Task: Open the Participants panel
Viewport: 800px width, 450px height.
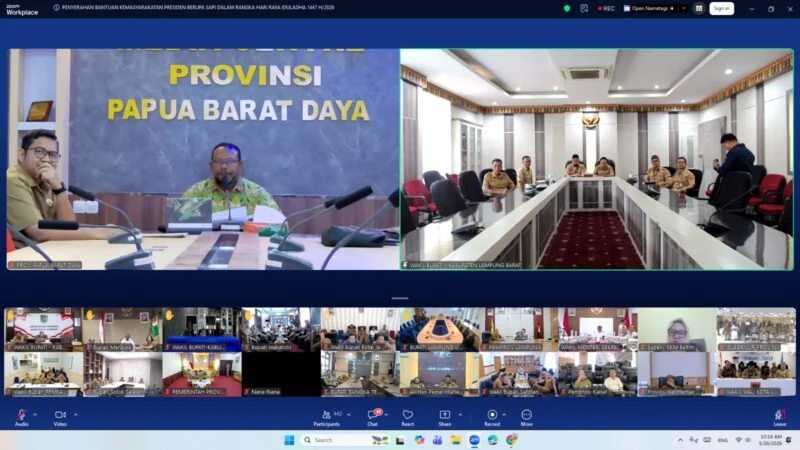Action: [327, 417]
